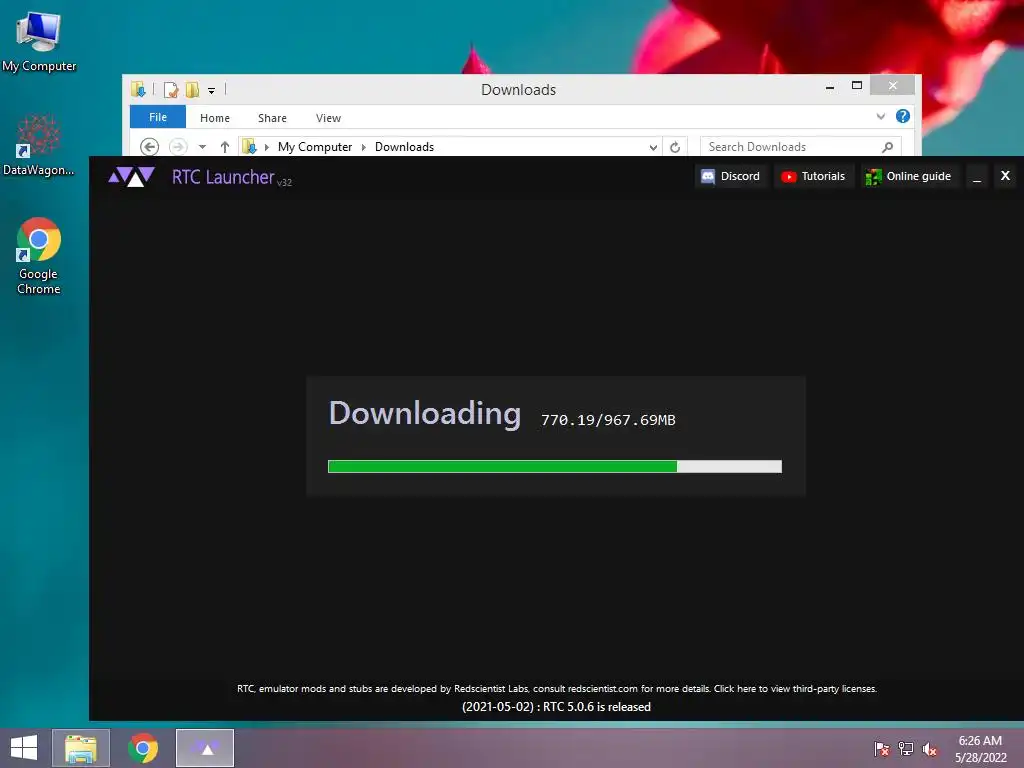Open the Action Center flag tray icon
Screen dimensions: 1024x768
pyautogui.click(x=881, y=749)
